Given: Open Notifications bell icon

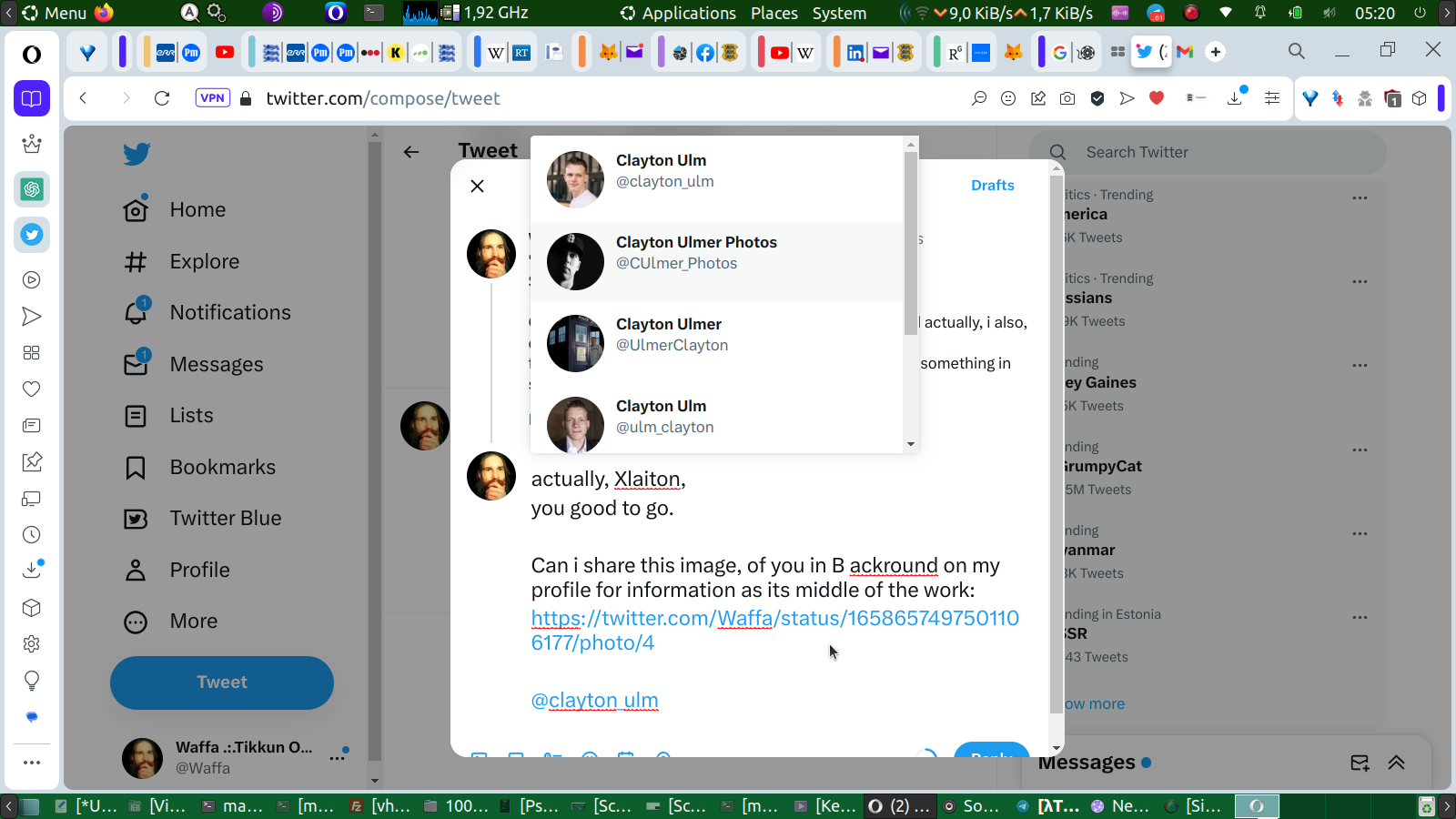Looking at the screenshot, I should 136,312.
